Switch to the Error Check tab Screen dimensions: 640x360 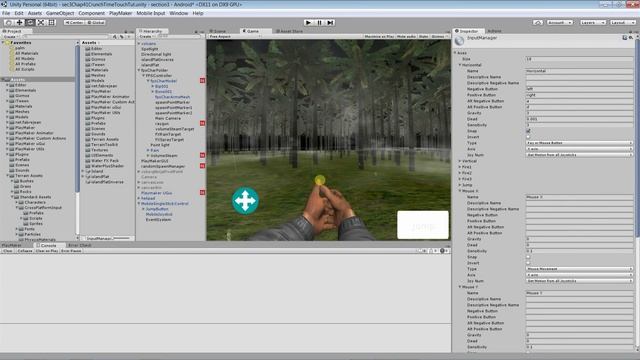pyautogui.click(x=80, y=245)
